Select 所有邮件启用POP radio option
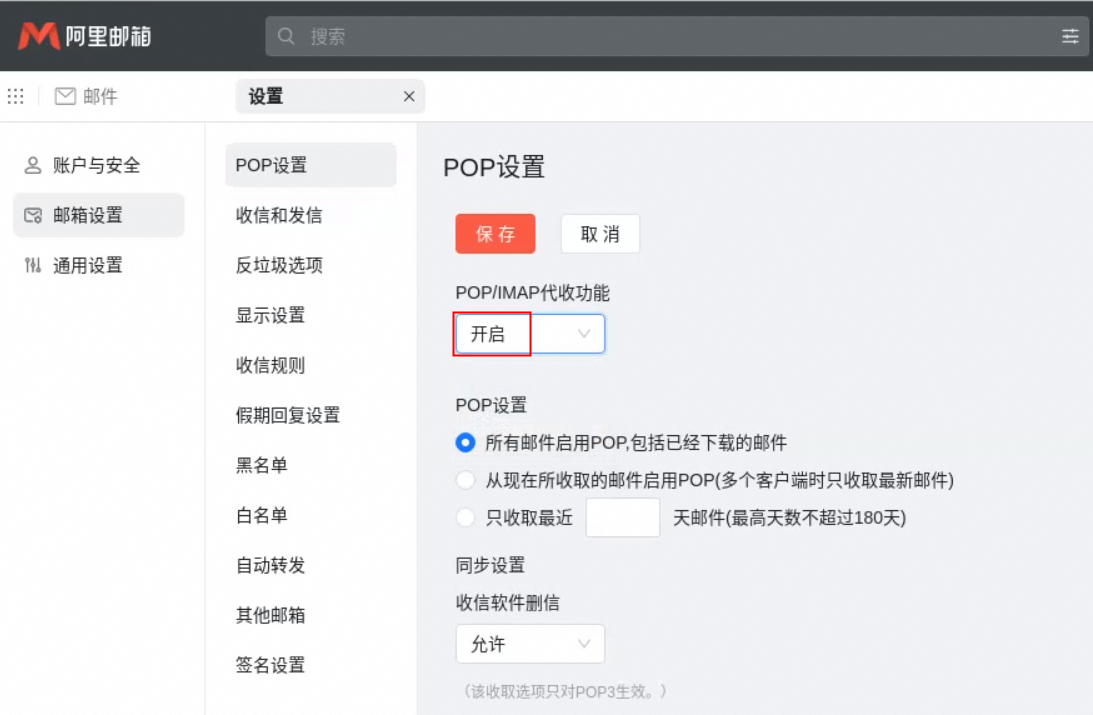The width and height of the screenshot is (1093, 715). (x=465, y=442)
